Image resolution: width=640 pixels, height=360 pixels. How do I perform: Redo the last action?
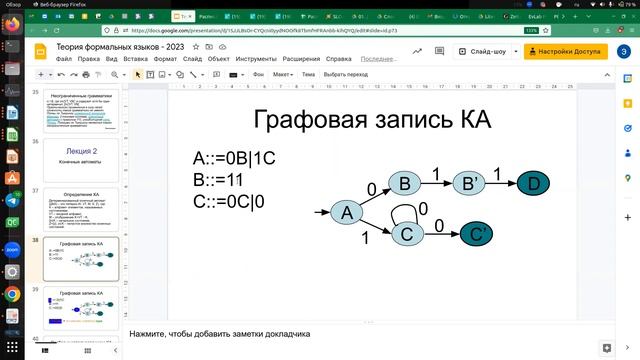coord(74,75)
